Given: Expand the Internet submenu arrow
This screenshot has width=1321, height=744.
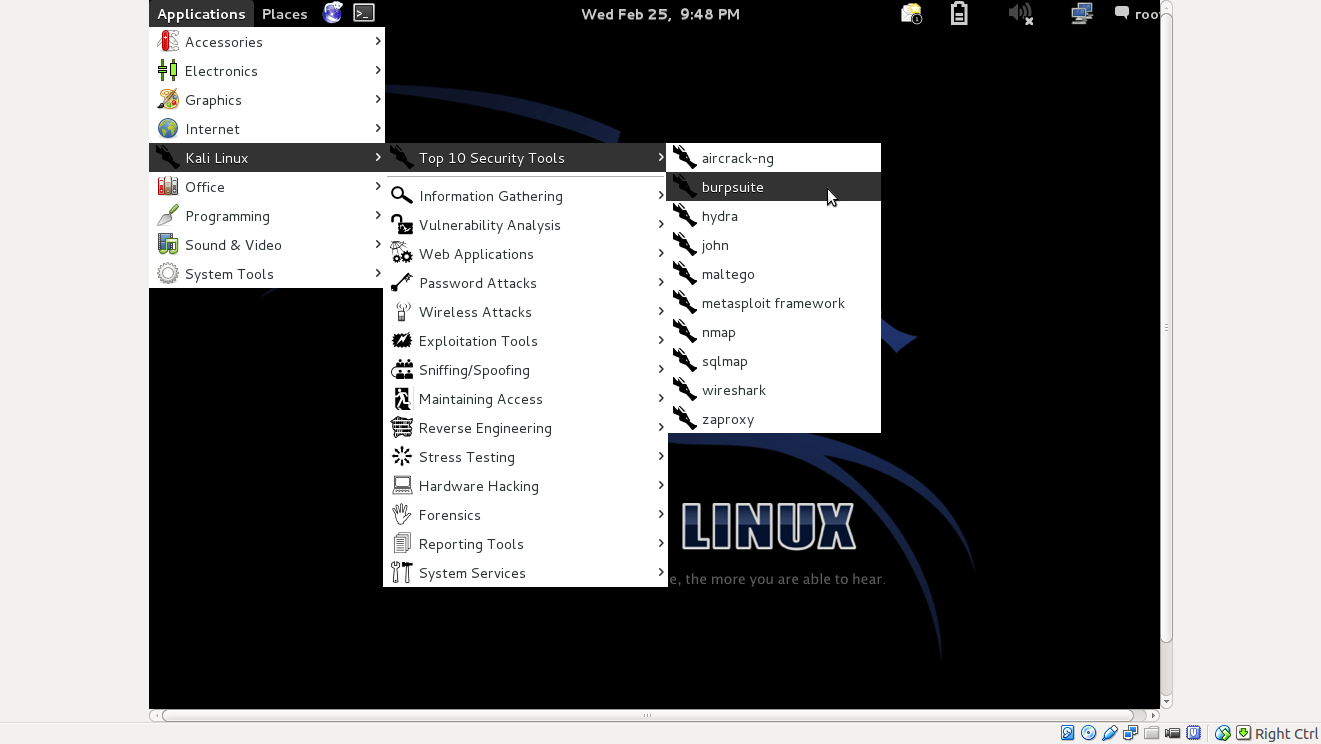Looking at the screenshot, I should click(378, 128).
